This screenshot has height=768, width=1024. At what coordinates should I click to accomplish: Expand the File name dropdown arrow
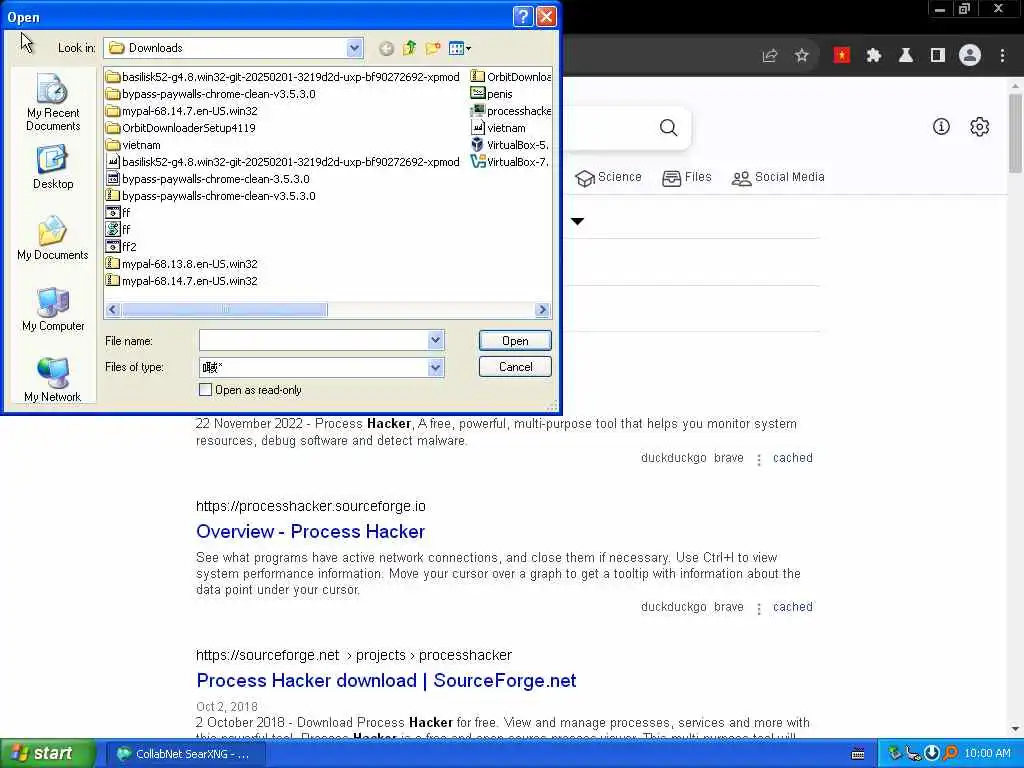436,340
